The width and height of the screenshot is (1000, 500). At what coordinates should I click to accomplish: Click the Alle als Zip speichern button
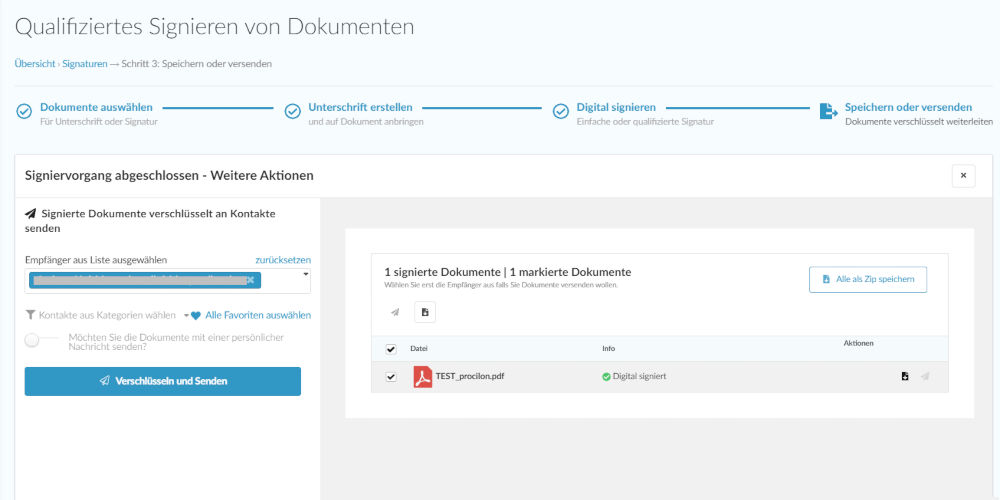pyautogui.click(x=868, y=279)
